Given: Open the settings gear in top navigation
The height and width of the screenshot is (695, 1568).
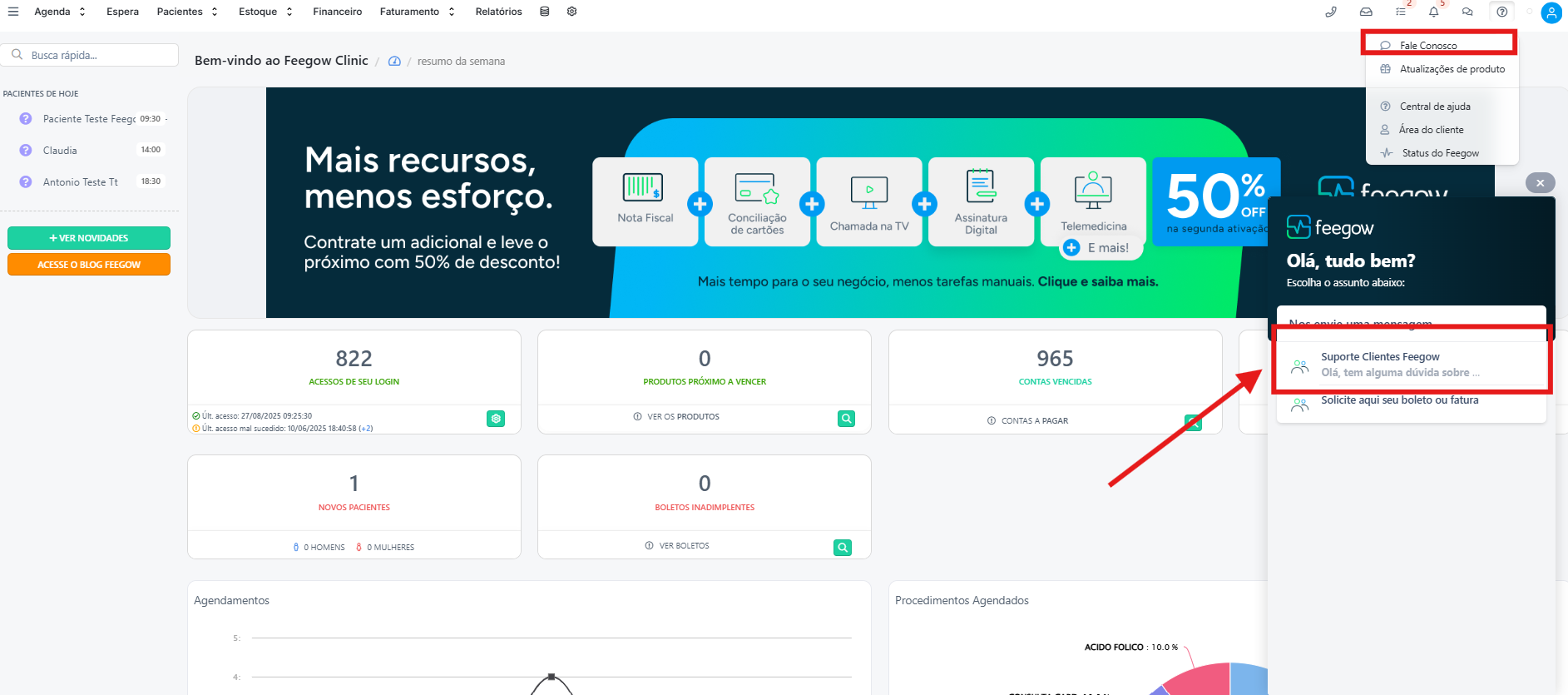Looking at the screenshot, I should pos(571,12).
